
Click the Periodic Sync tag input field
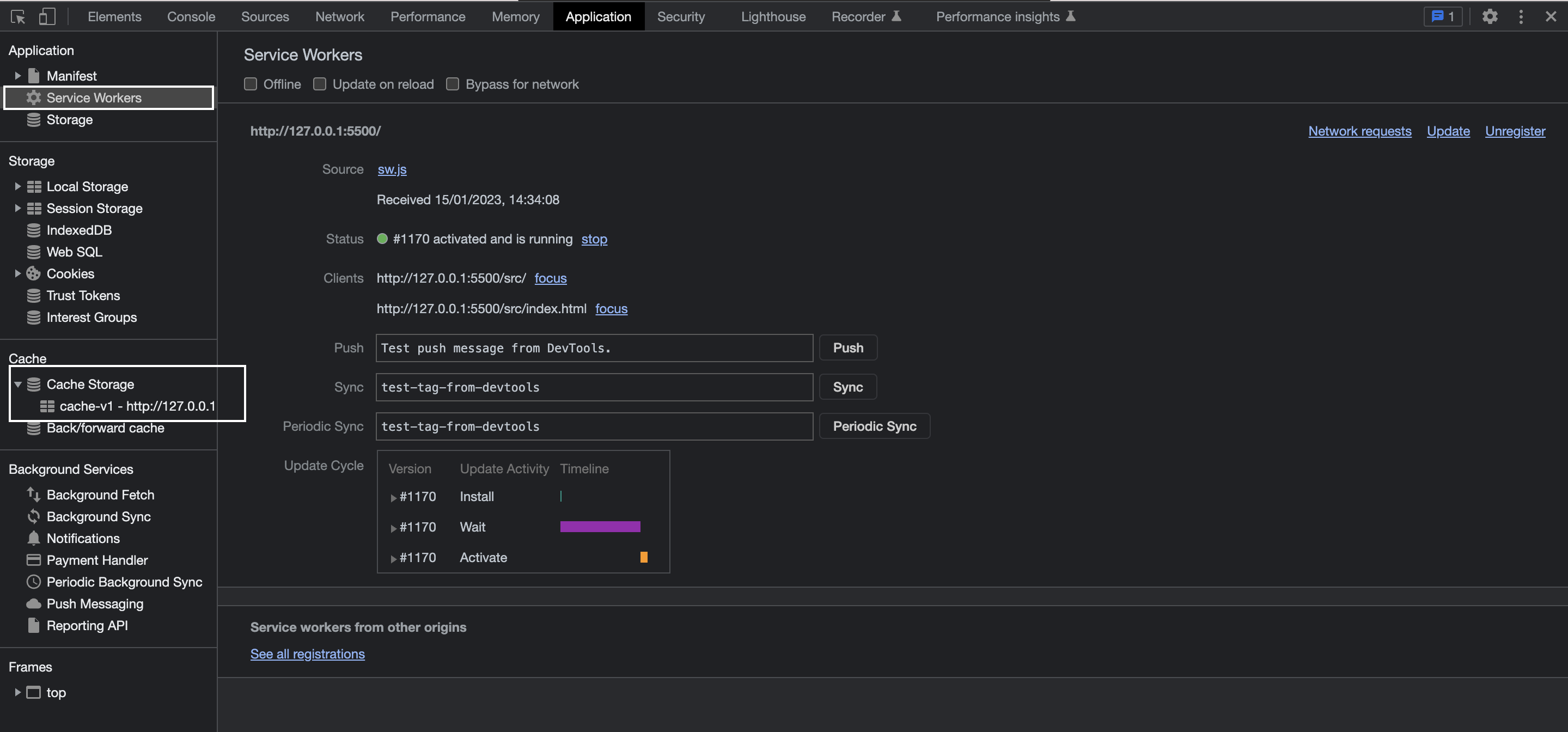(594, 426)
